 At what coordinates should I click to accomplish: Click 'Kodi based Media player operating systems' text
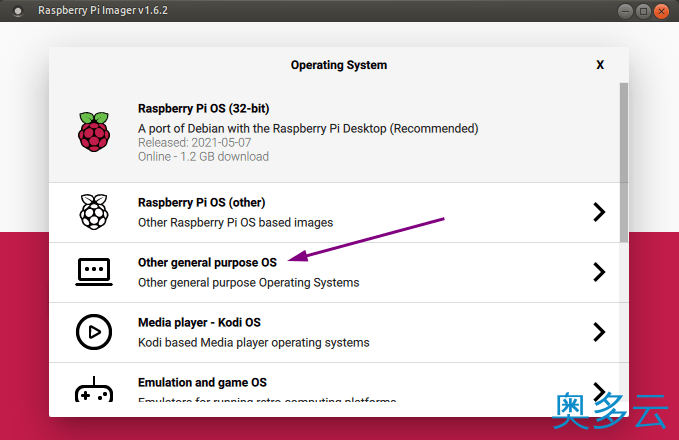point(254,343)
